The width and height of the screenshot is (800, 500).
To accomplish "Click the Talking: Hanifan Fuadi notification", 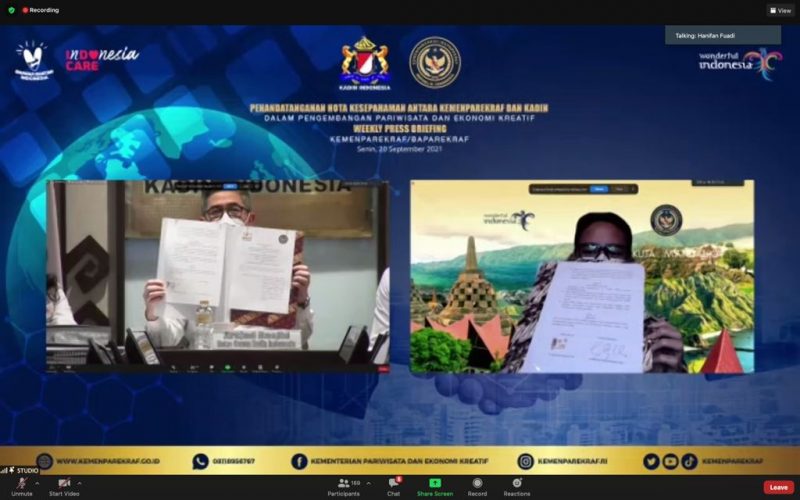I will point(722,35).
